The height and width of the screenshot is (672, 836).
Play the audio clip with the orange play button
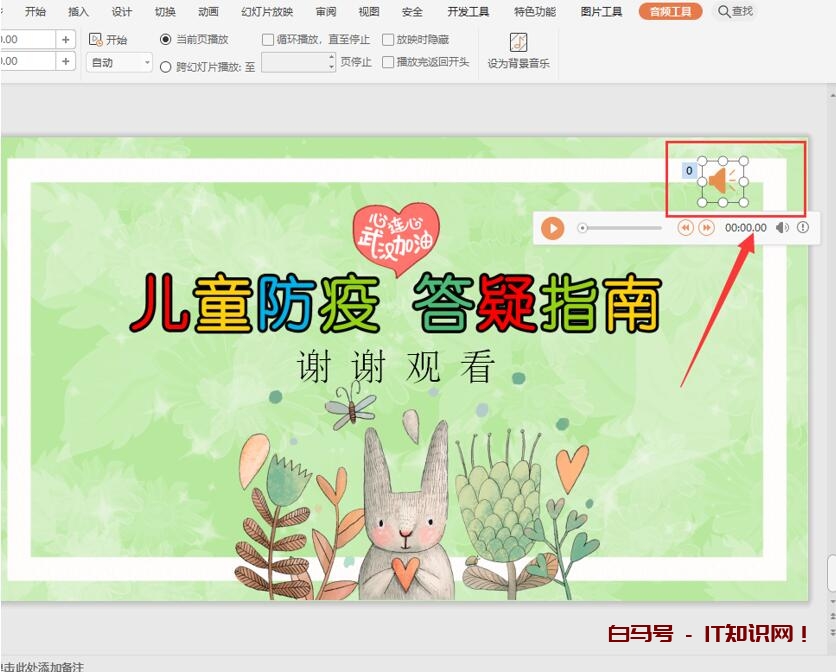552,228
